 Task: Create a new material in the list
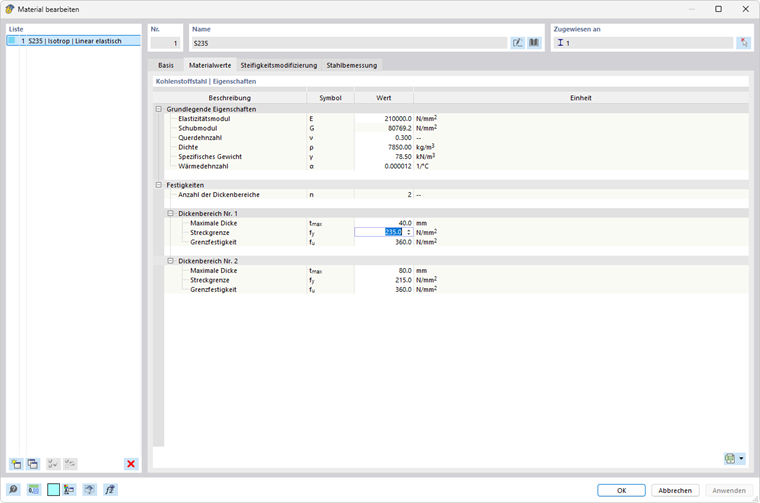pyautogui.click(x=16, y=464)
